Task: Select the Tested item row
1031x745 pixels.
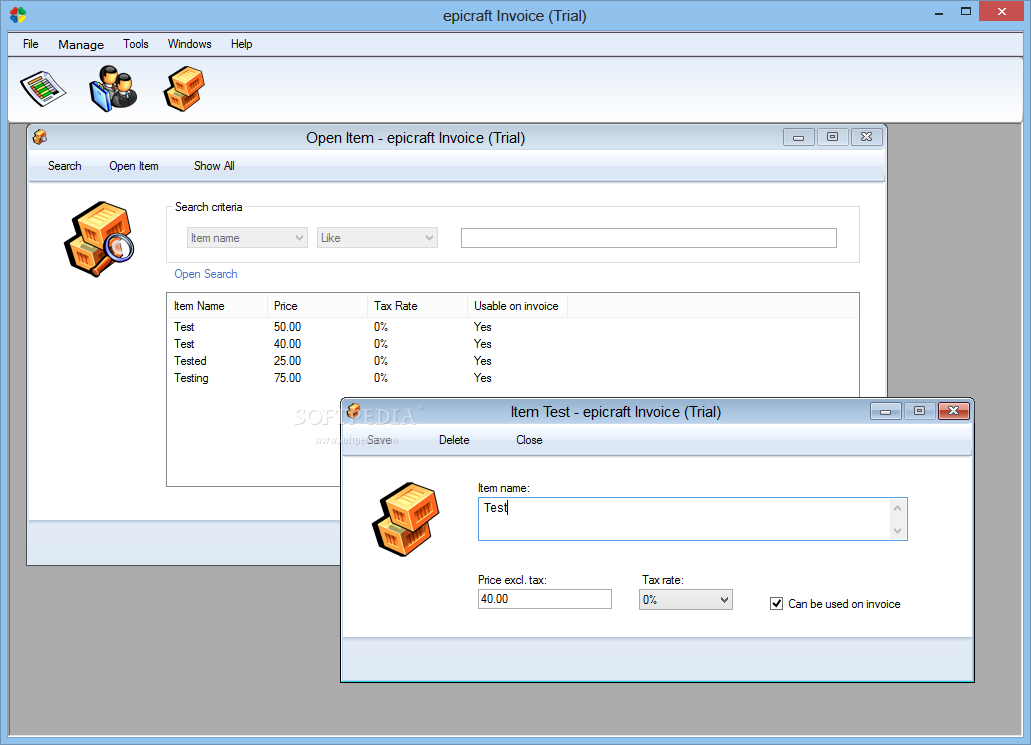Action: pos(513,361)
